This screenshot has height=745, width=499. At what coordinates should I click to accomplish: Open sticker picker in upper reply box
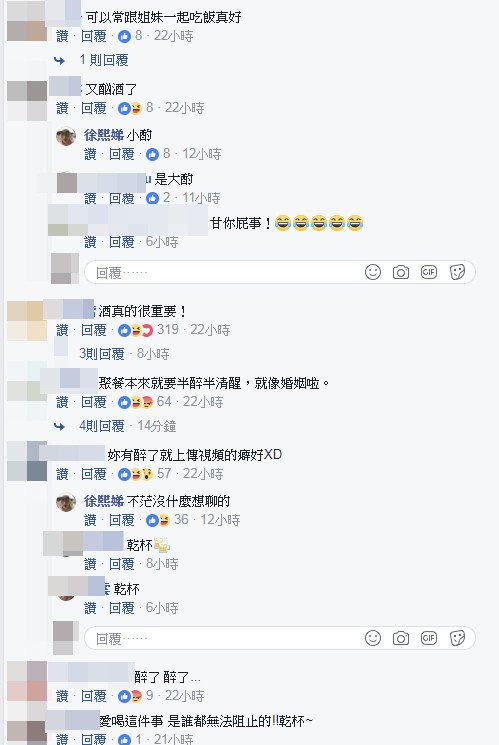(x=457, y=272)
